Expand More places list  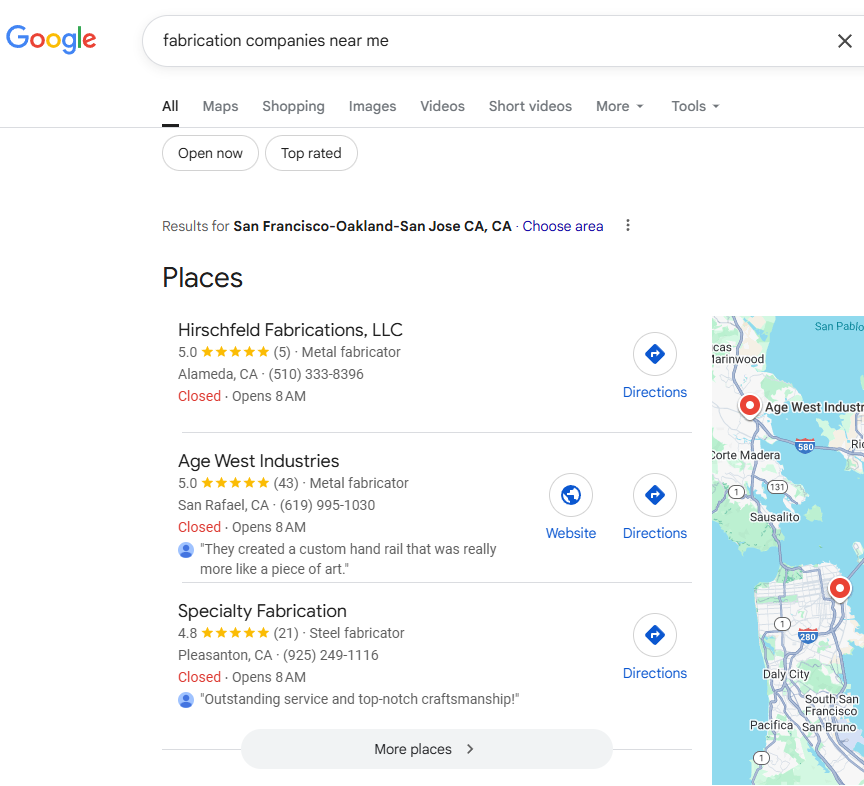426,749
